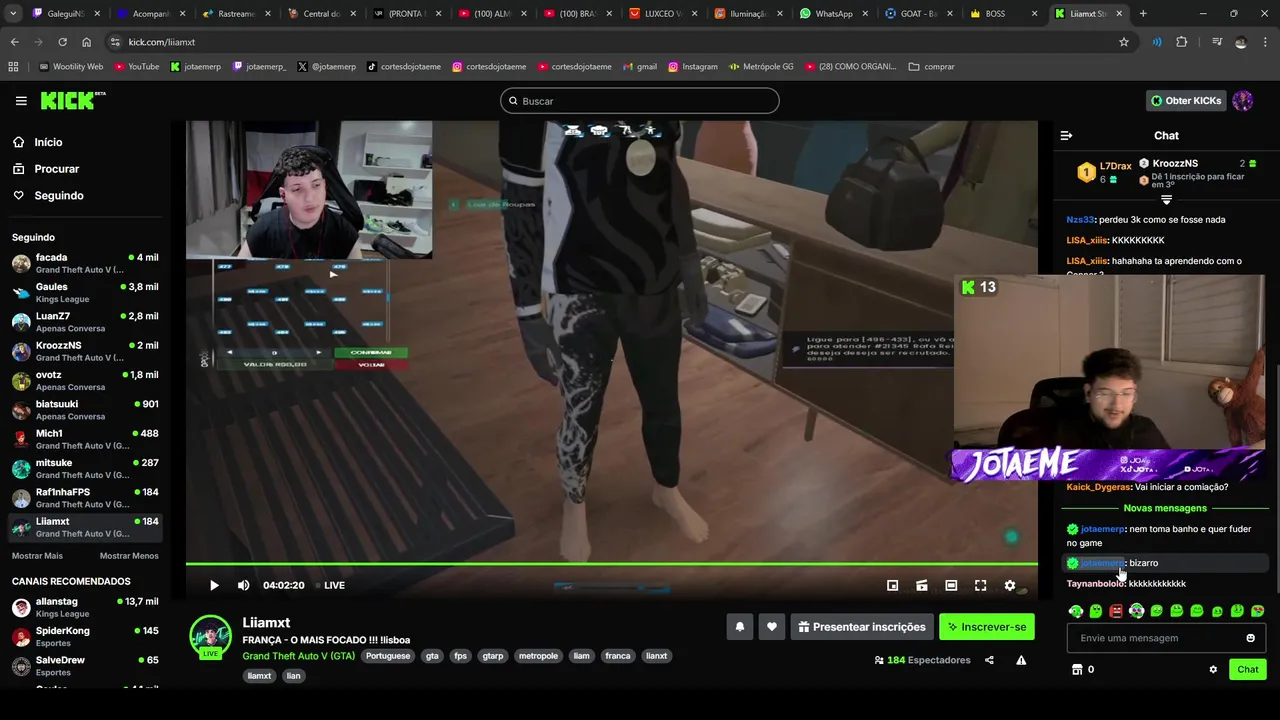Mute the stream volume icon
This screenshot has width=1280, height=720.
243,585
